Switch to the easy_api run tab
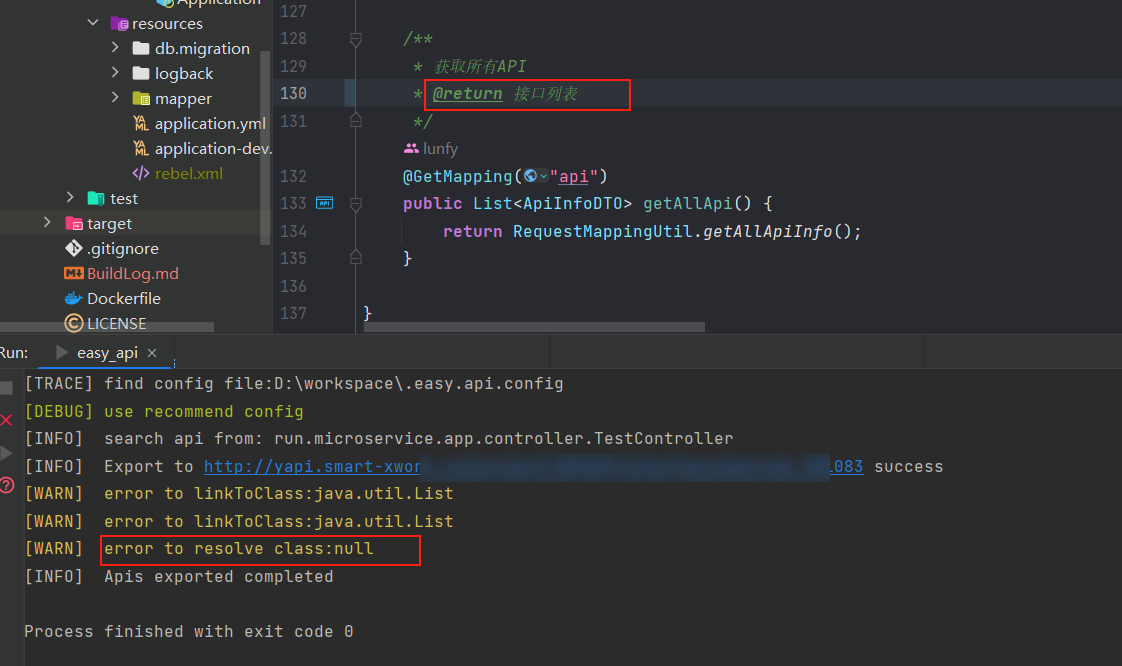Viewport: 1122px width, 666px height. pyautogui.click(x=107, y=353)
